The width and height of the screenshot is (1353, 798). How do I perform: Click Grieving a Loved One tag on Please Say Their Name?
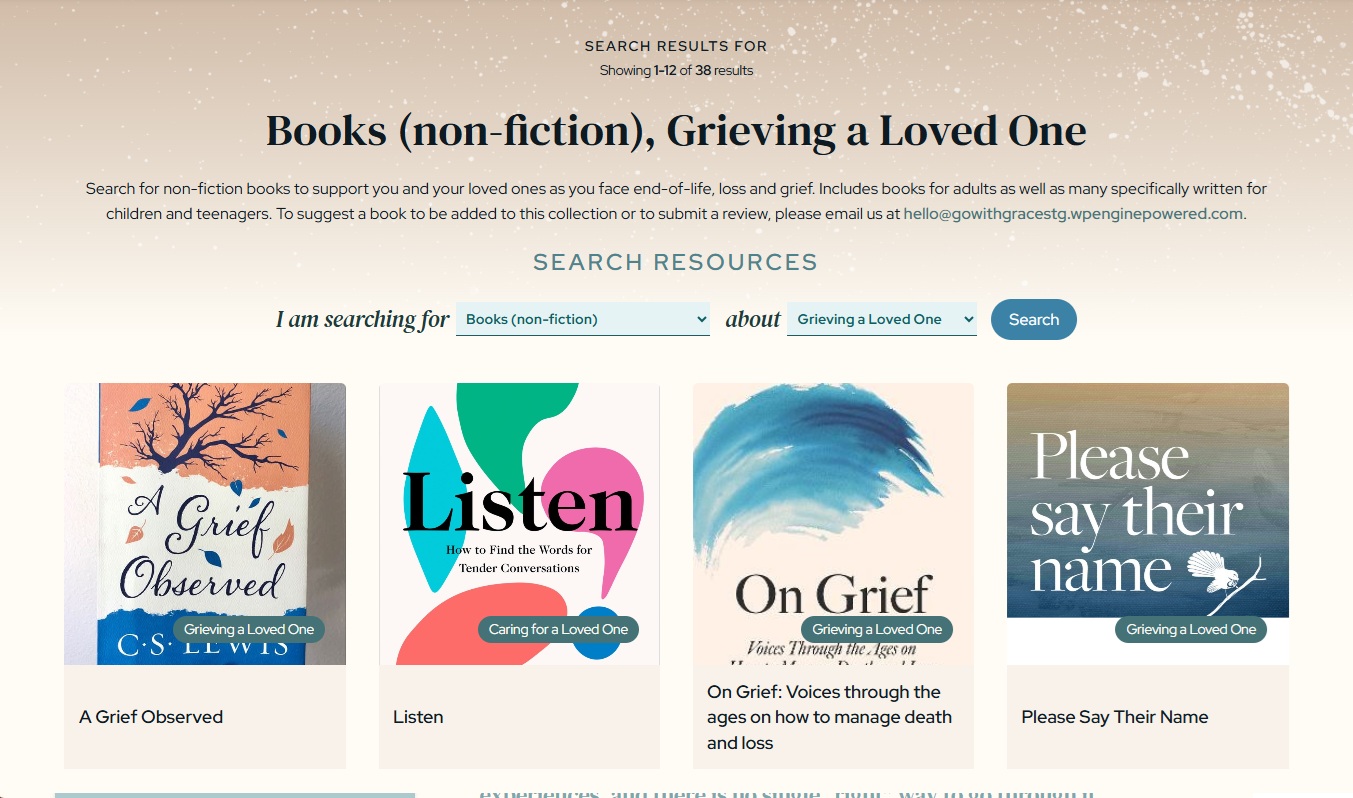(1191, 629)
